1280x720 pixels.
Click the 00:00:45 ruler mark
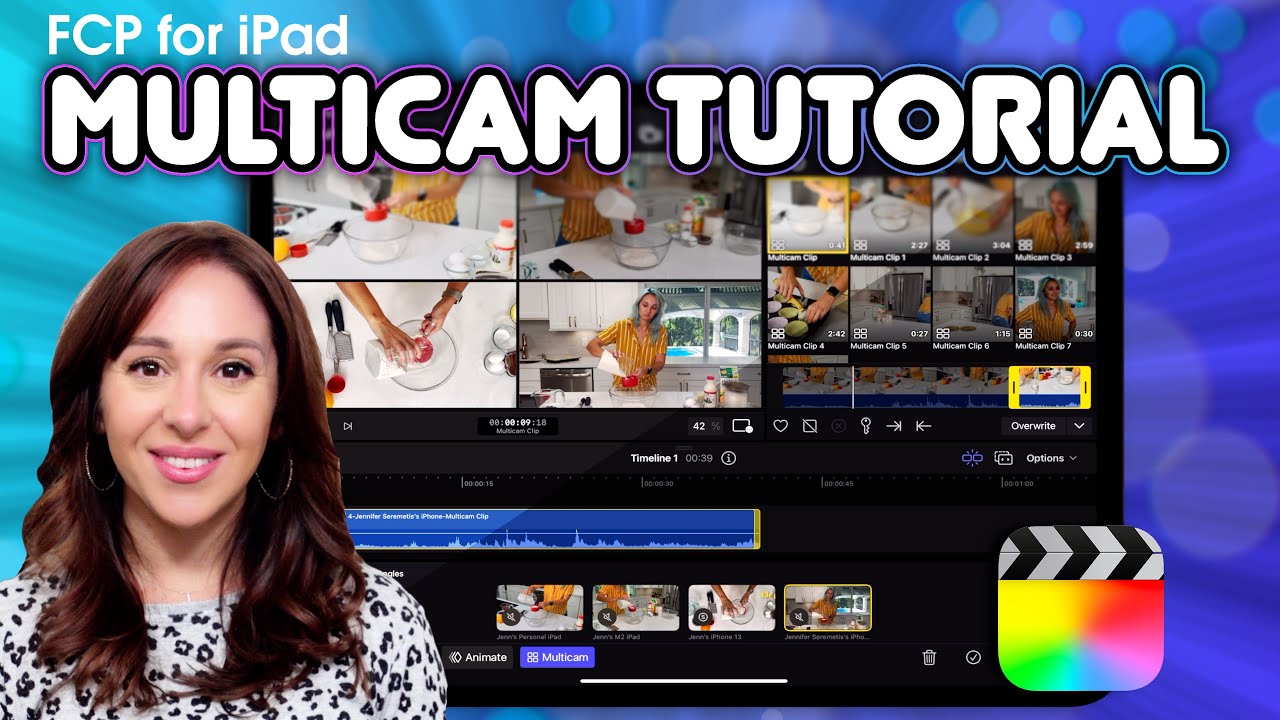pyautogui.click(x=838, y=484)
